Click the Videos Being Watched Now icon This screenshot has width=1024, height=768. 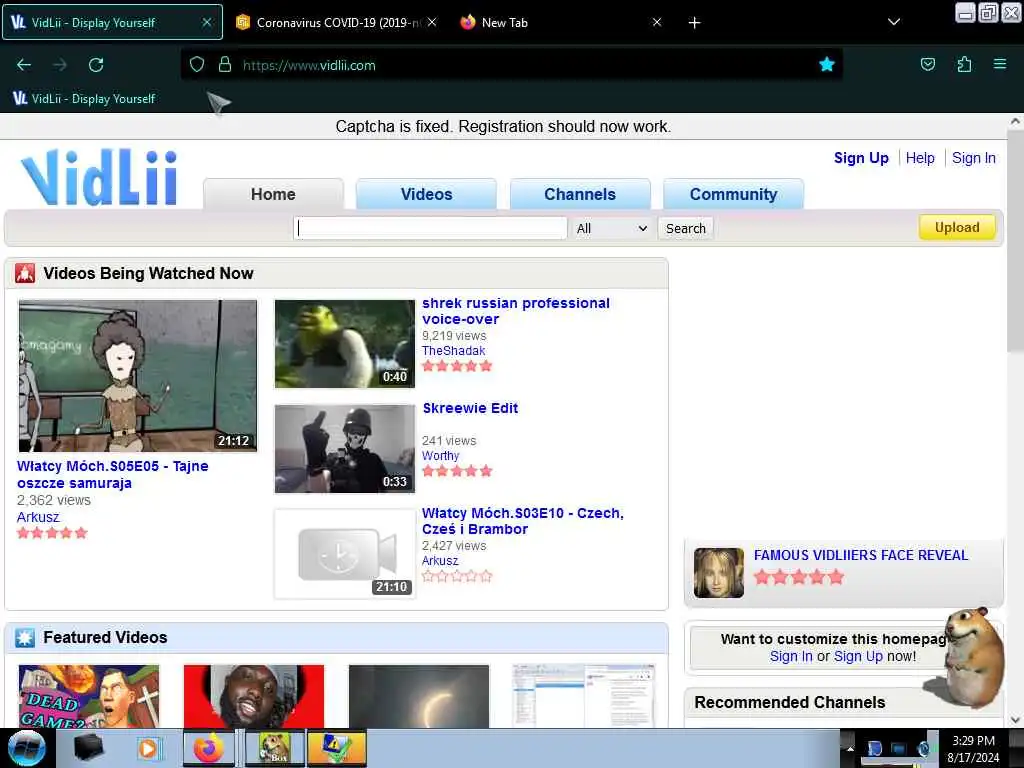pyautogui.click(x=25, y=273)
